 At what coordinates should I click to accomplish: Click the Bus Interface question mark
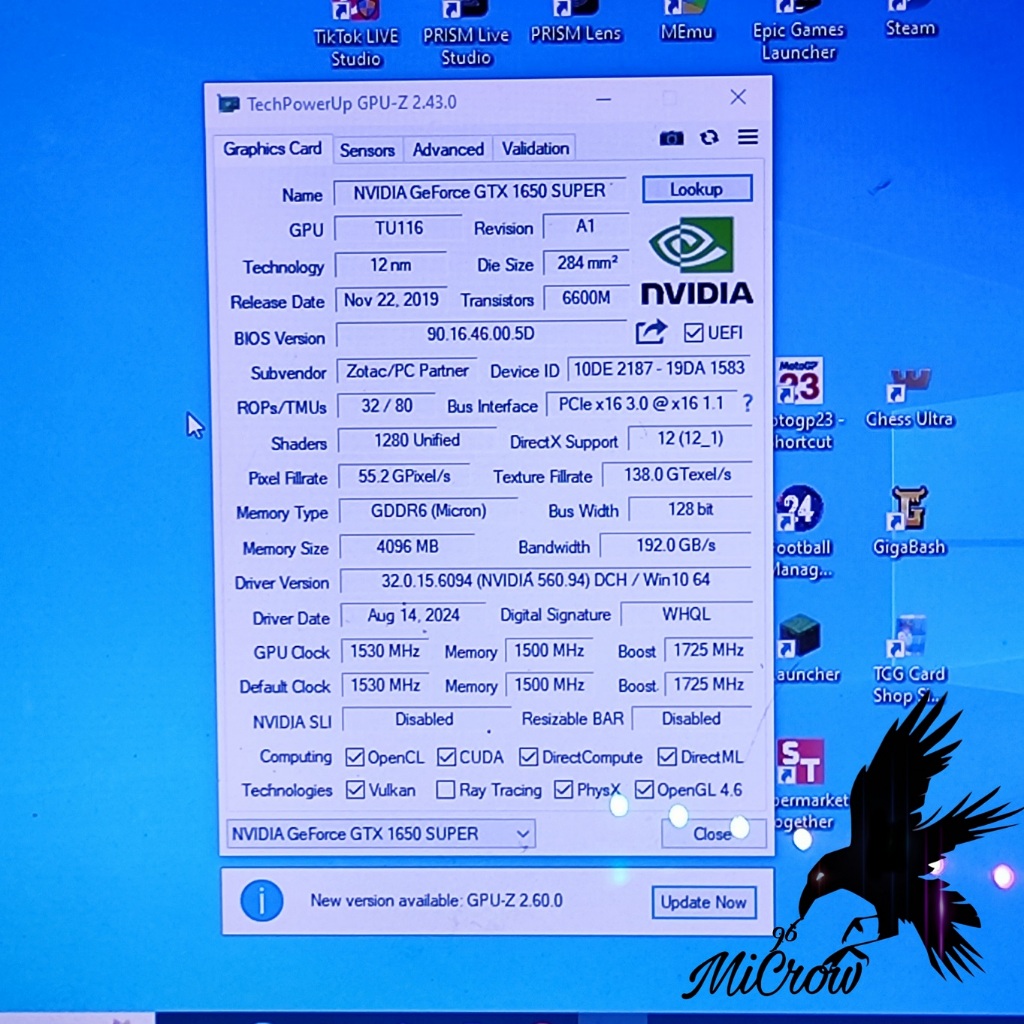pos(746,404)
